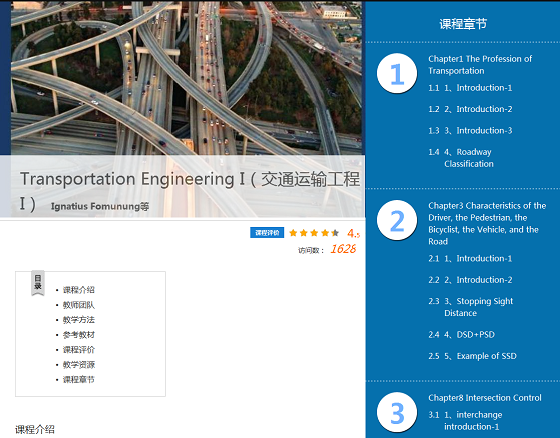
Task: Select lesson 2.3 Stopping Sight Distance
Action: pos(471,307)
